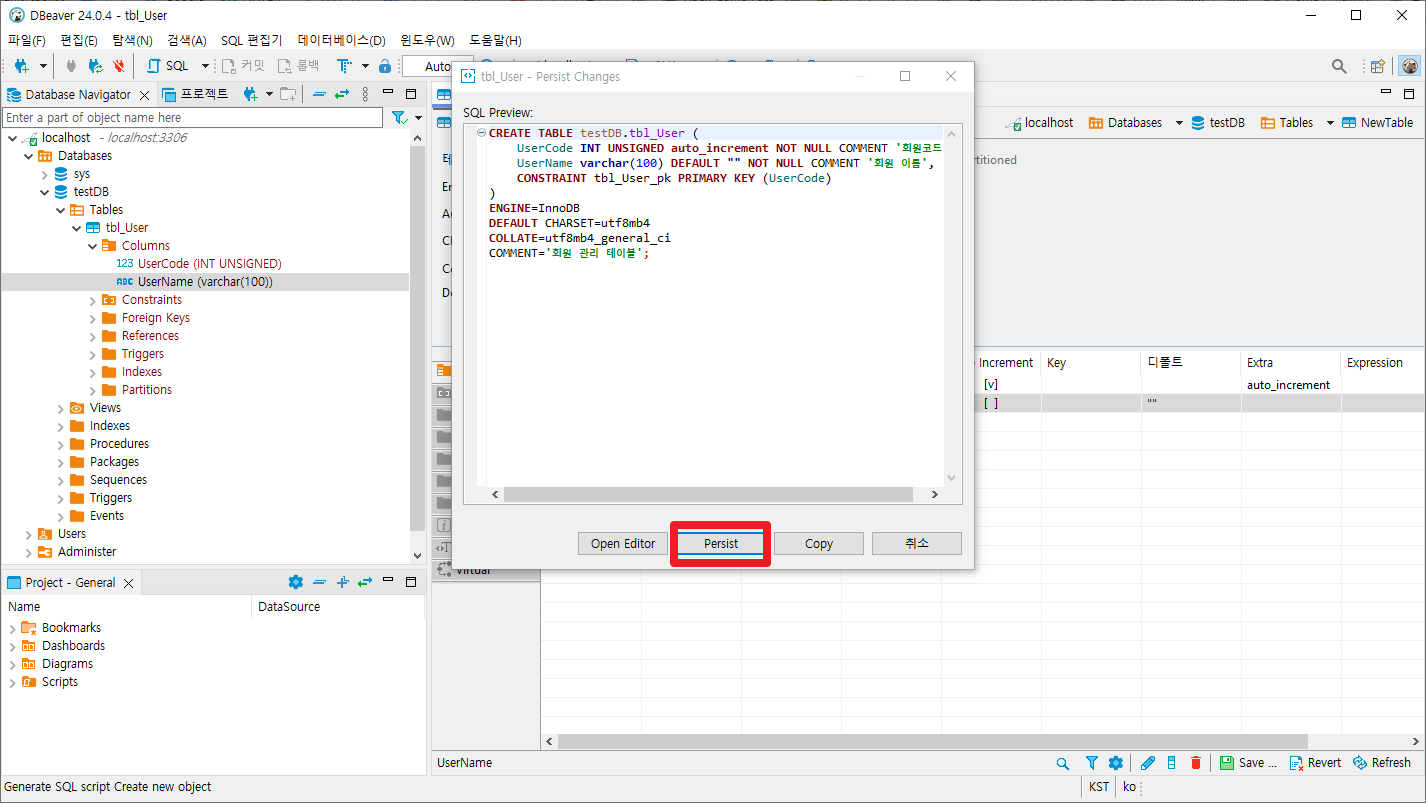Click the filter funnel icon in bottom toolbar
The width and height of the screenshot is (1426, 803).
1092,763
